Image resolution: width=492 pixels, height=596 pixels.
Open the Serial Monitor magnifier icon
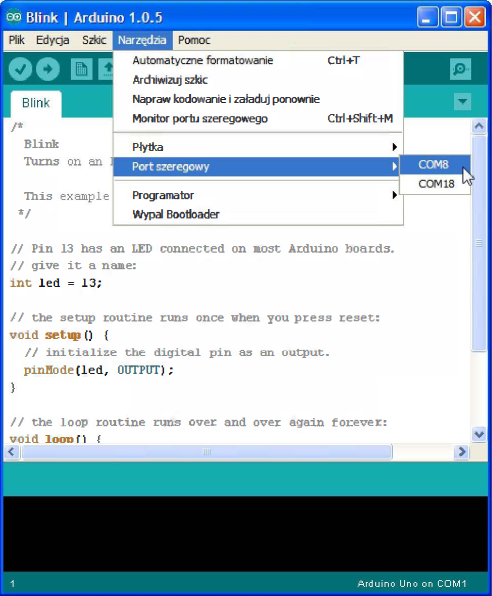[460, 69]
